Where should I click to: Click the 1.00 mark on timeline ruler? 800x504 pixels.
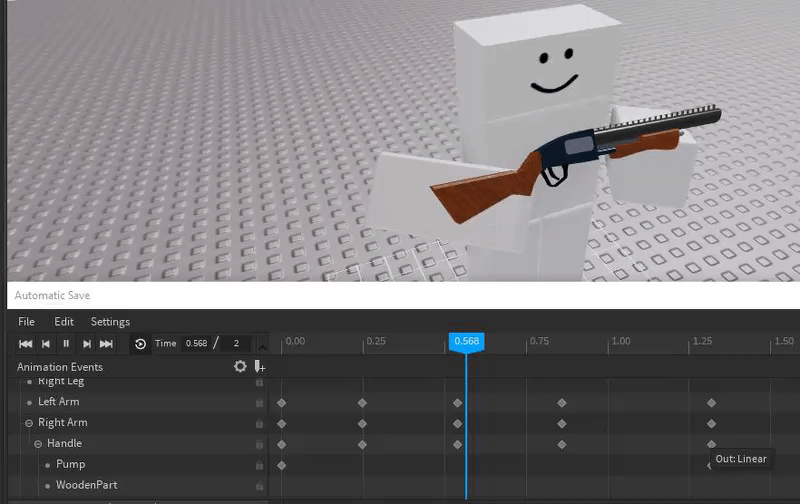tap(620, 341)
